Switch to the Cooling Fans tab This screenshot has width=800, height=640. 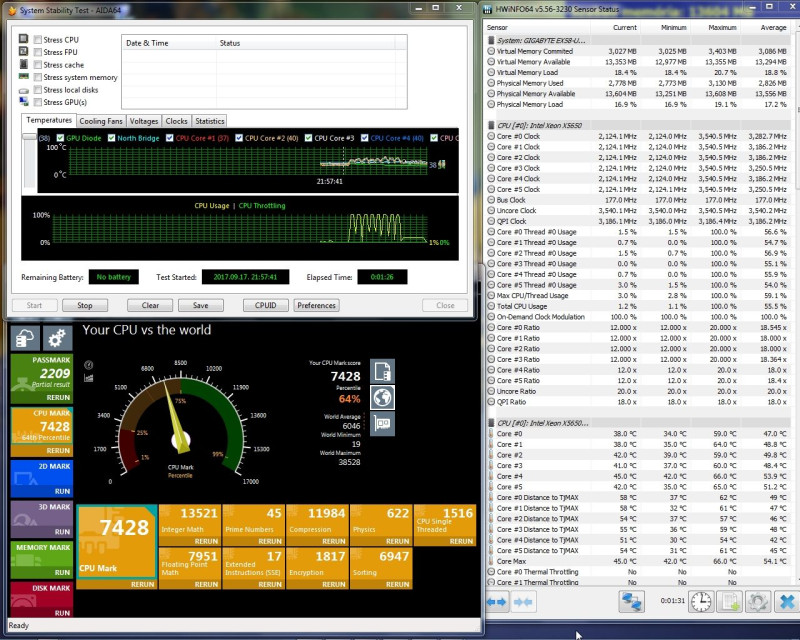[101, 121]
